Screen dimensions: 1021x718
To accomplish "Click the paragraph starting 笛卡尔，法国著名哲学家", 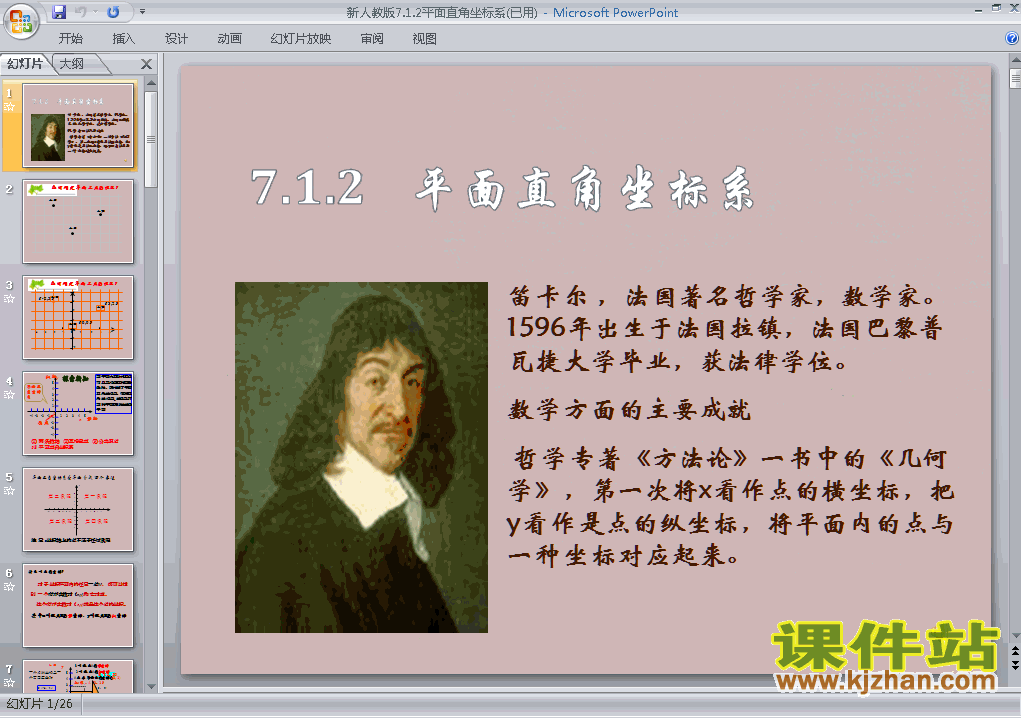I will [724, 329].
